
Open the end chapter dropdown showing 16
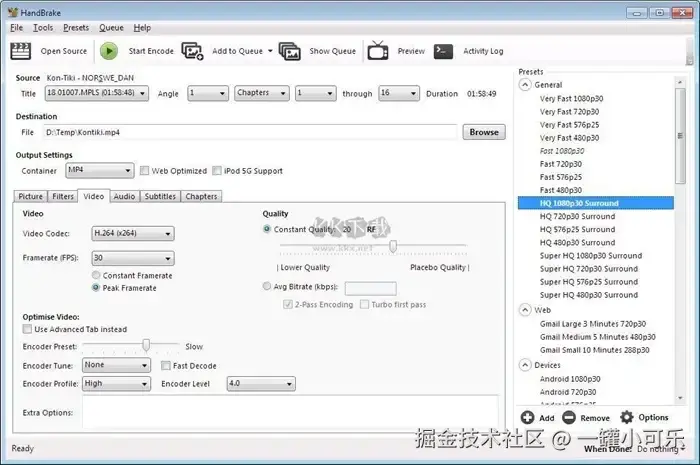[x=399, y=93]
